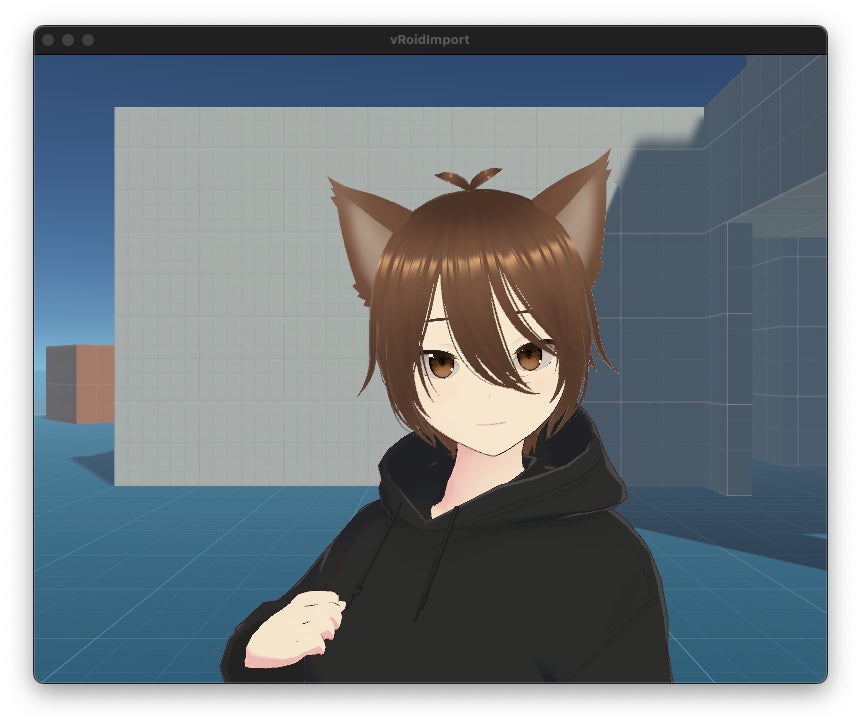The image size is (861, 725).
Task: Click the avatar's eye on the left
Action: tap(439, 364)
